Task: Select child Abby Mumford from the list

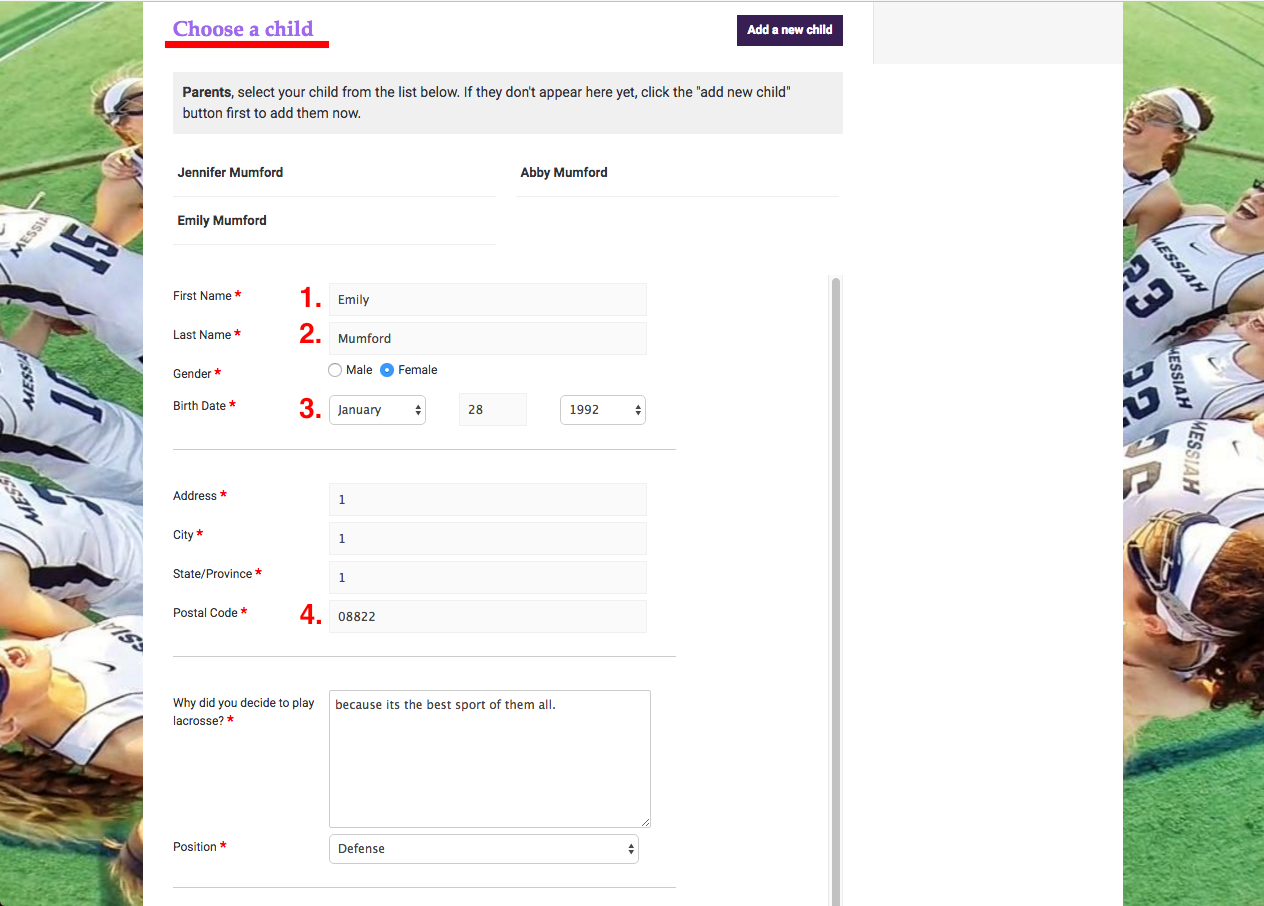Action: [563, 172]
